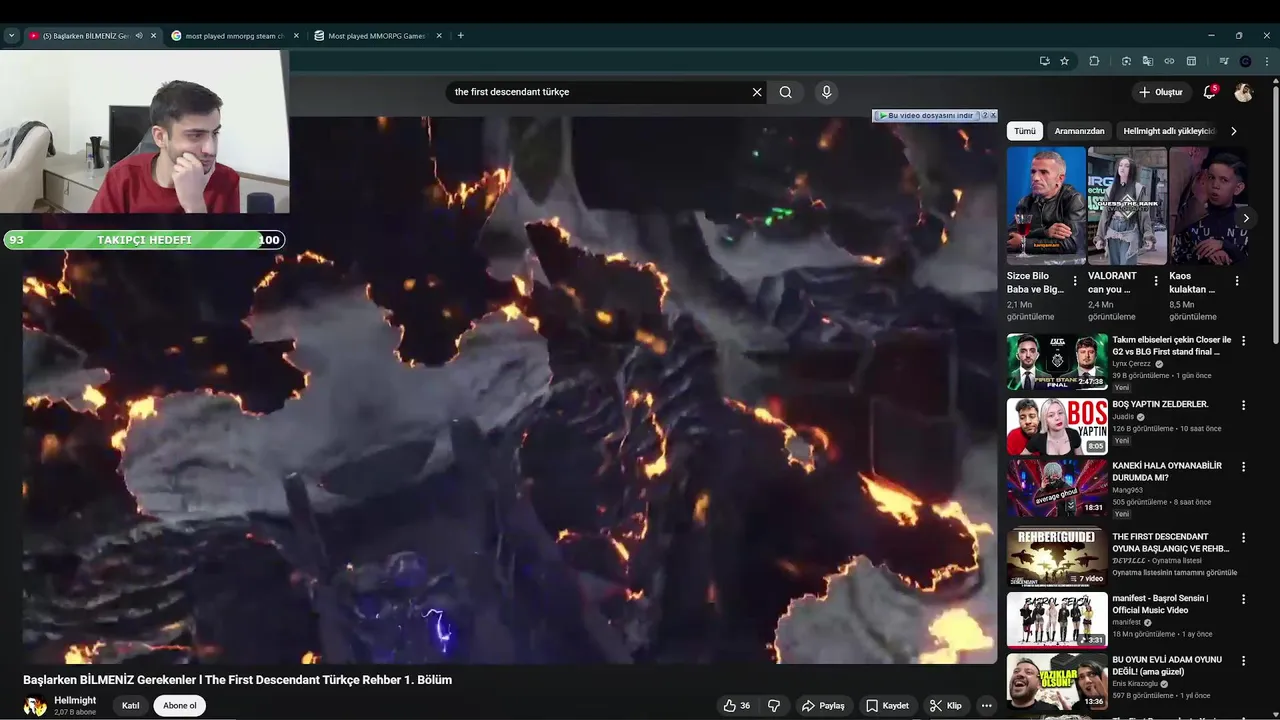Image resolution: width=1280 pixels, height=720 pixels.
Task: Open YouTube notifications bell
Action: [x=1209, y=92]
